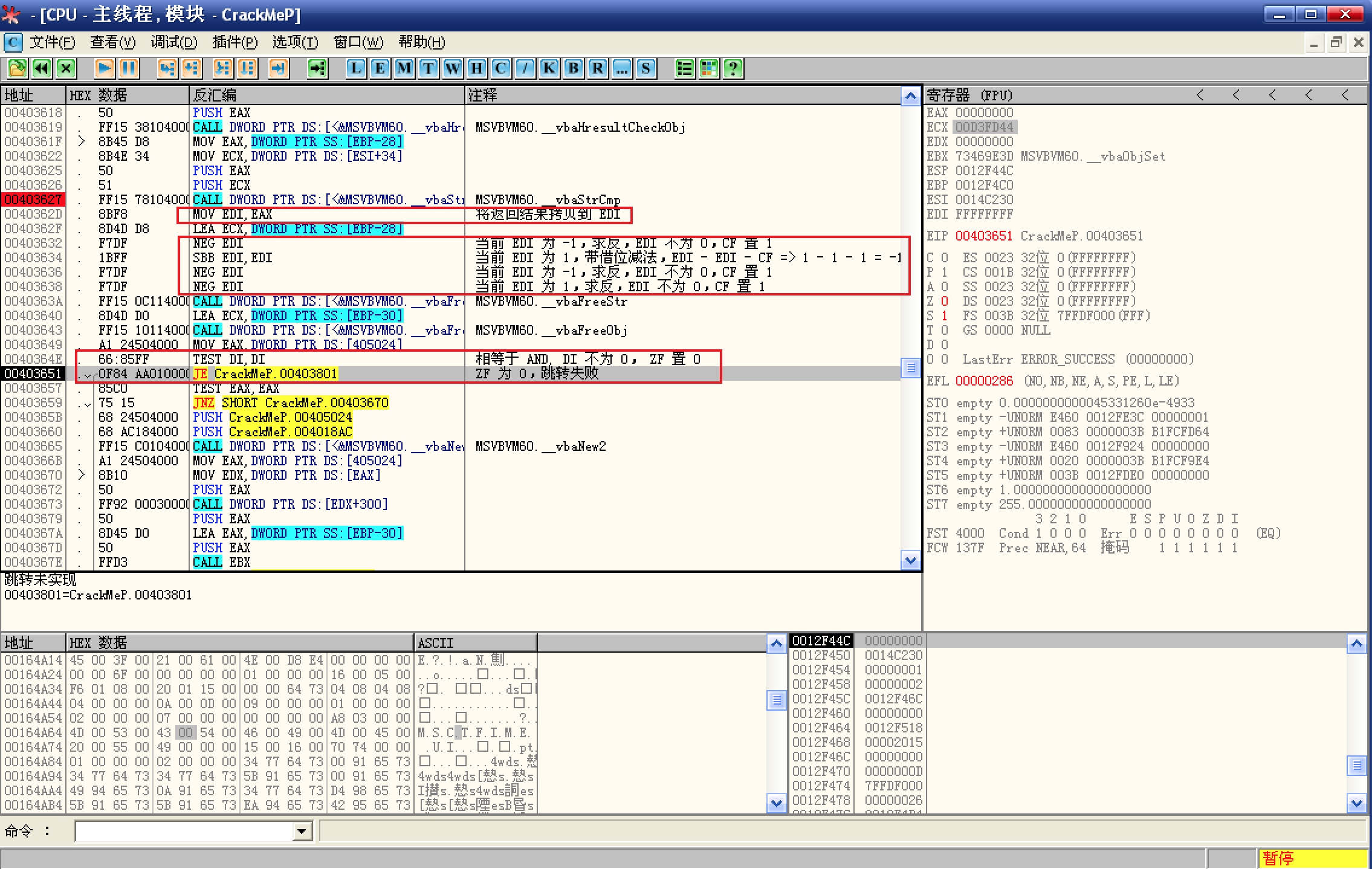This screenshot has height=869, width=1372.
Task: Open the Breakpoints B window
Action: [x=573, y=68]
